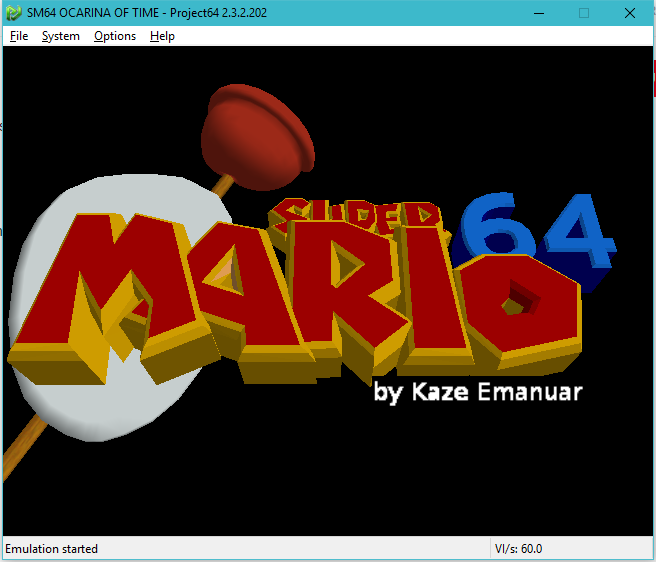This screenshot has width=656, height=562.
Task: Maximize the Project64 window
Action: coord(584,13)
